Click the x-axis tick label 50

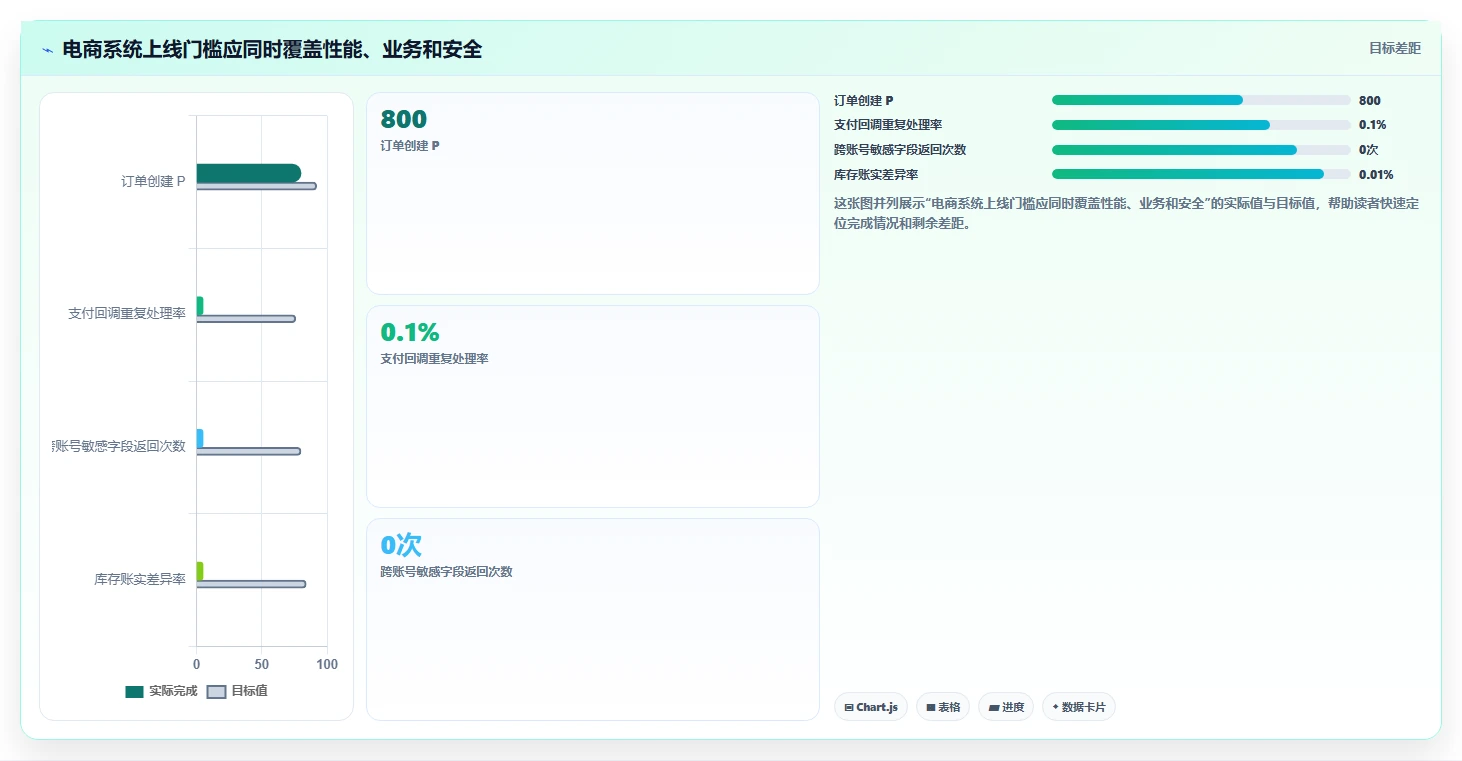[x=262, y=664]
